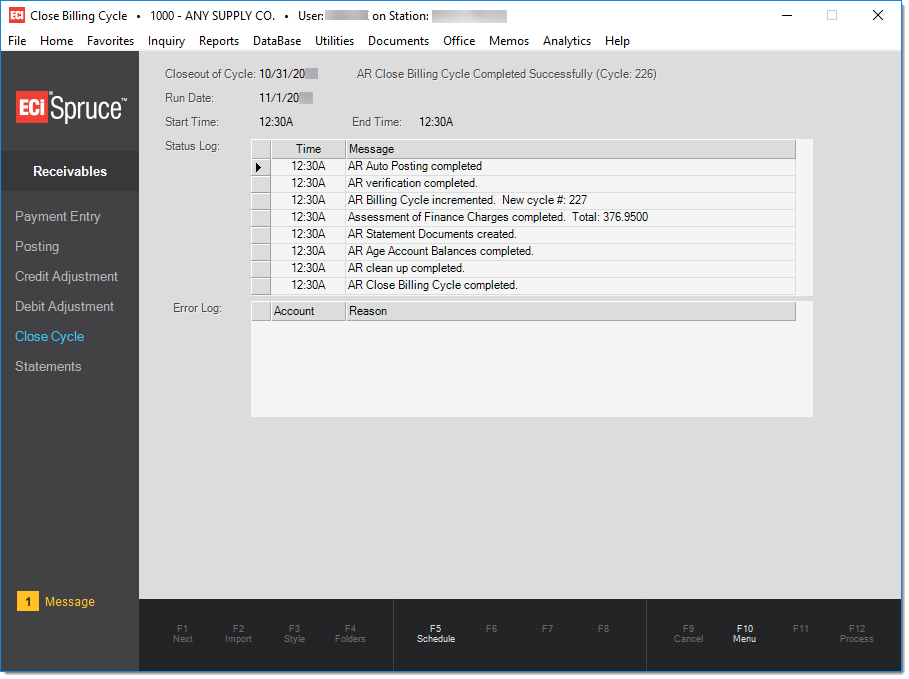
Task: Open the Office menu
Action: 459,41
